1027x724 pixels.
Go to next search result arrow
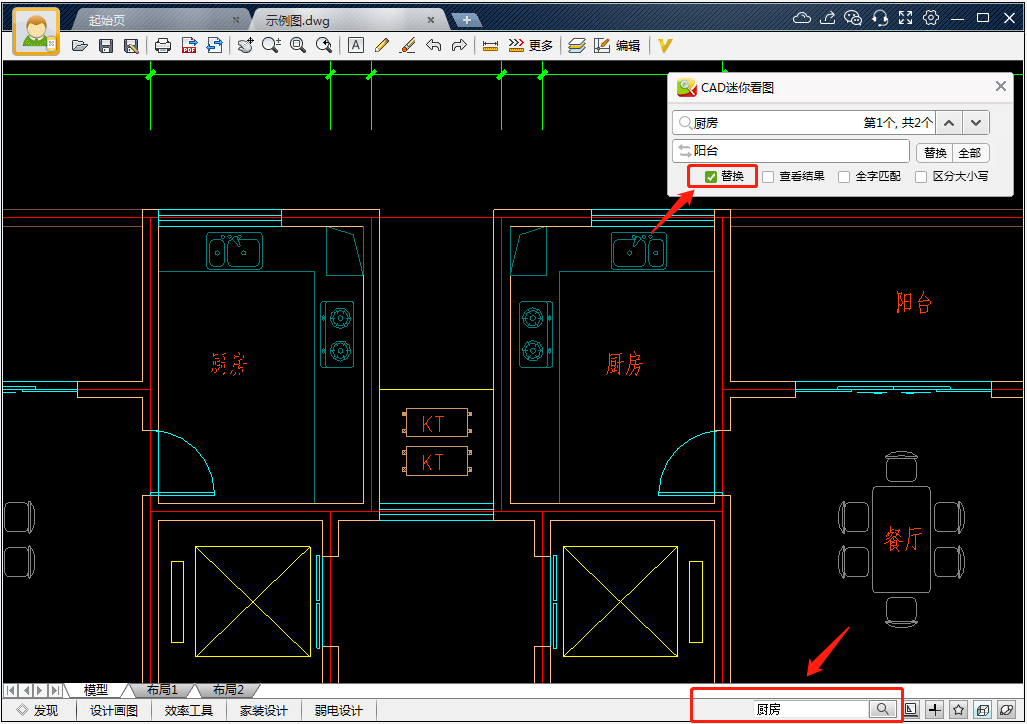tap(977, 123)
